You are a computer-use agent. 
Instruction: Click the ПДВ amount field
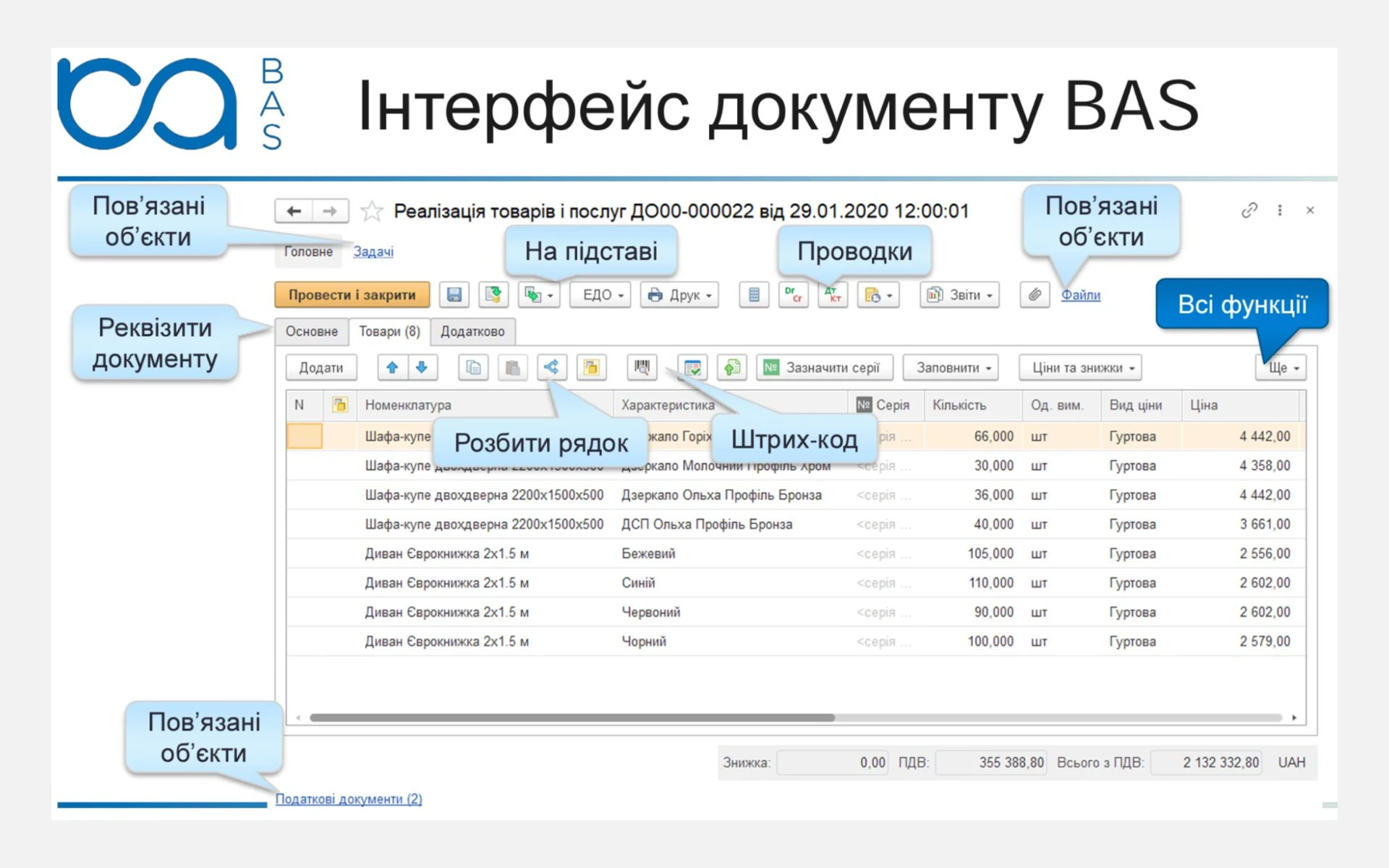(x=991, y=762)
